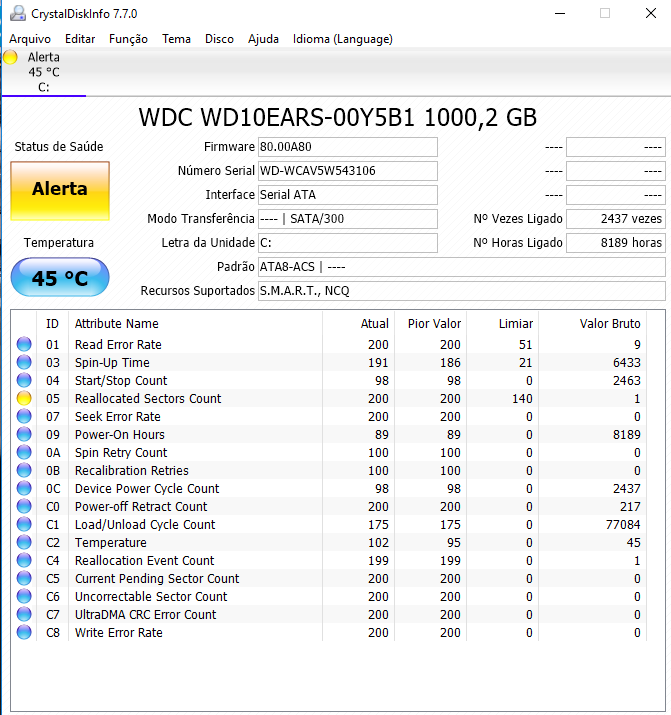Open the Idioma (Language) menu
The height and width of the screenshot is (715, 671).
(x=343, y=39)
